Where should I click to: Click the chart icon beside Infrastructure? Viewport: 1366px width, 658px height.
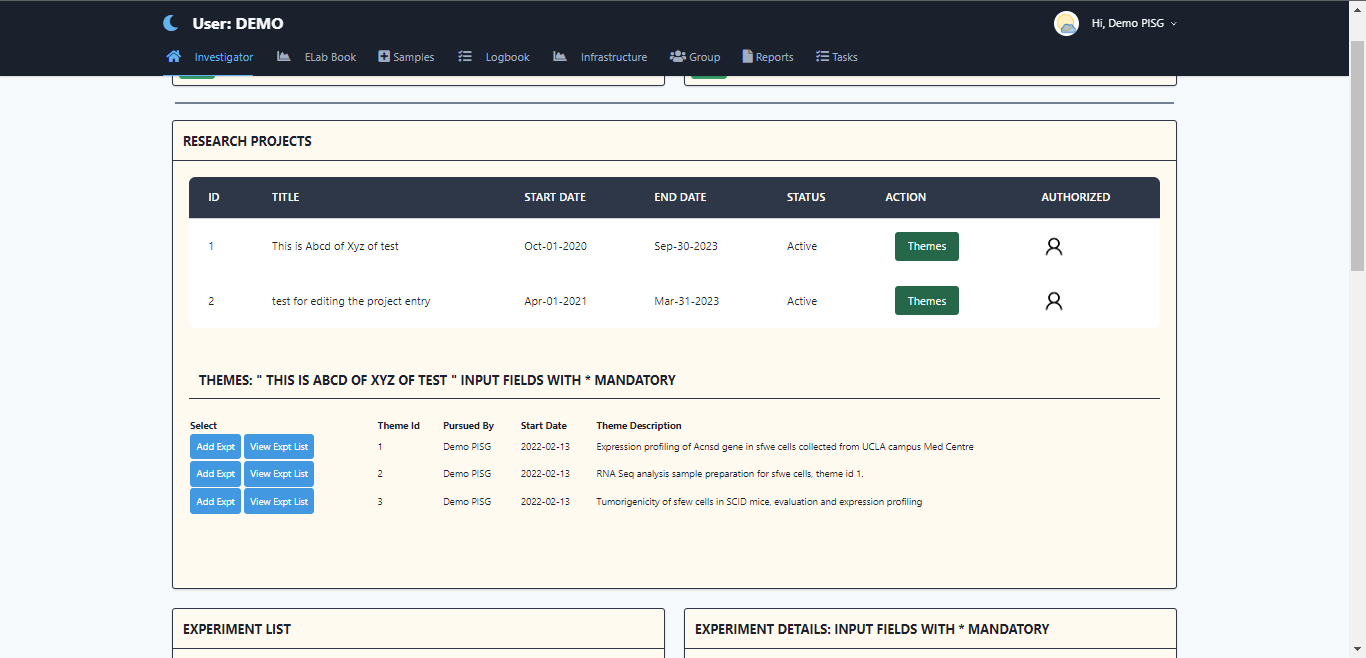coord(560,57)
